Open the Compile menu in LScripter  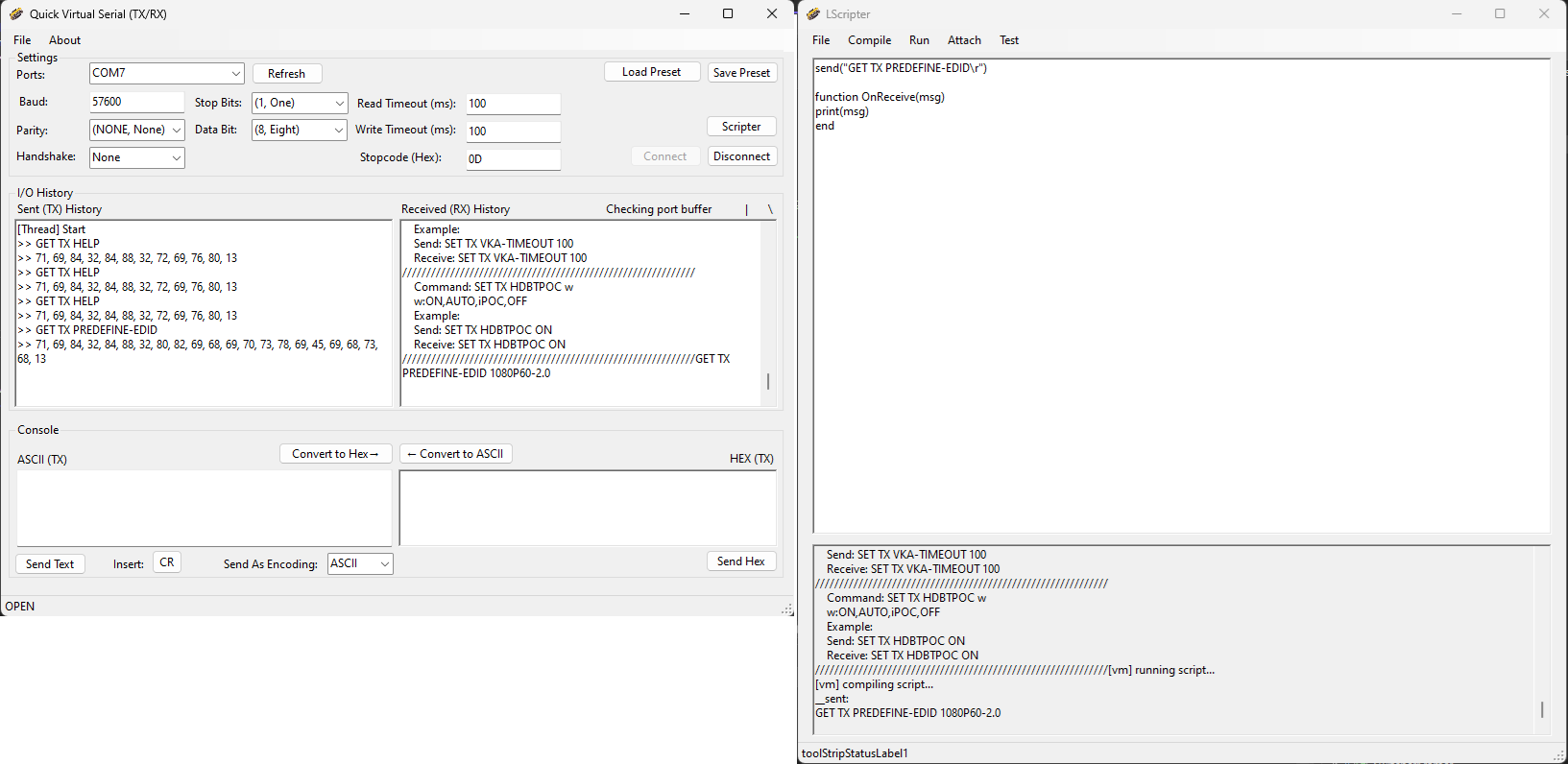[869, 40]
